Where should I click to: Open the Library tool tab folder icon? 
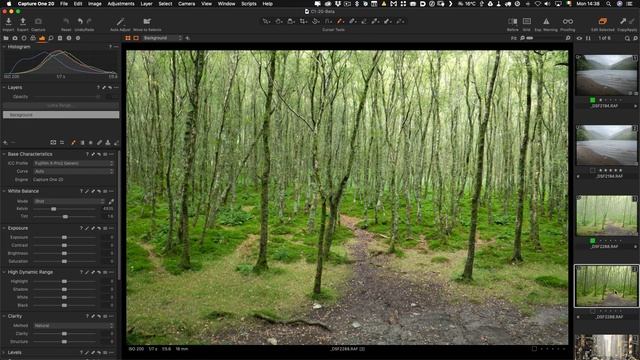[6, 38]
